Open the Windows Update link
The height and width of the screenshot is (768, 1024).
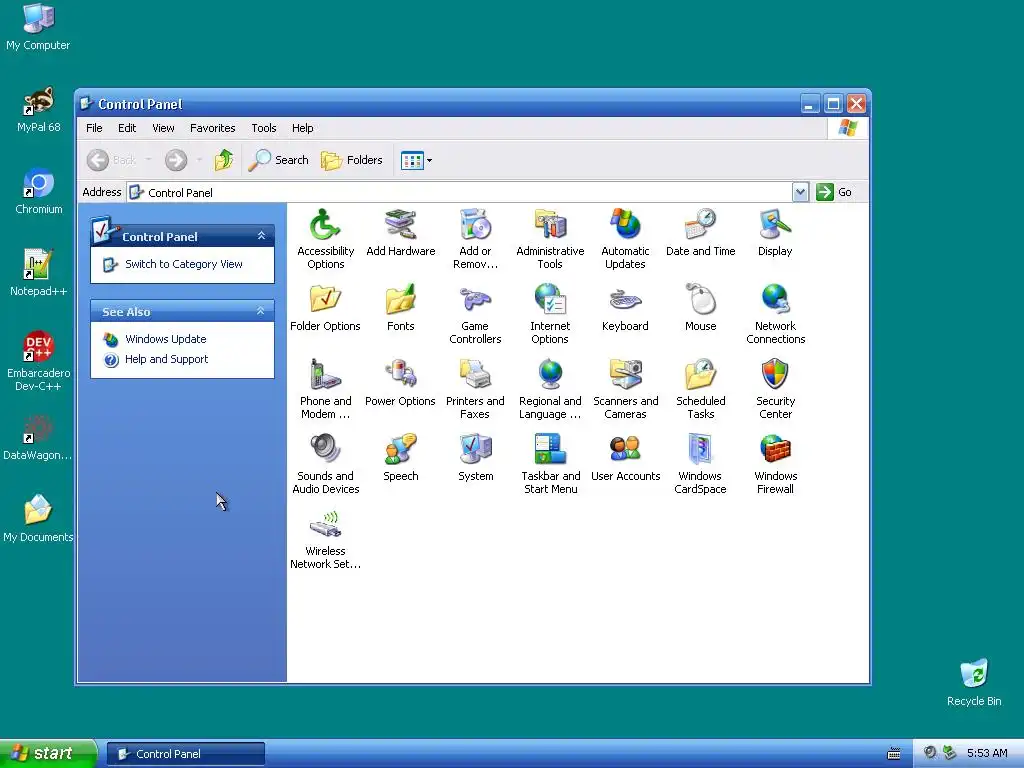click(x=165, y=339)
